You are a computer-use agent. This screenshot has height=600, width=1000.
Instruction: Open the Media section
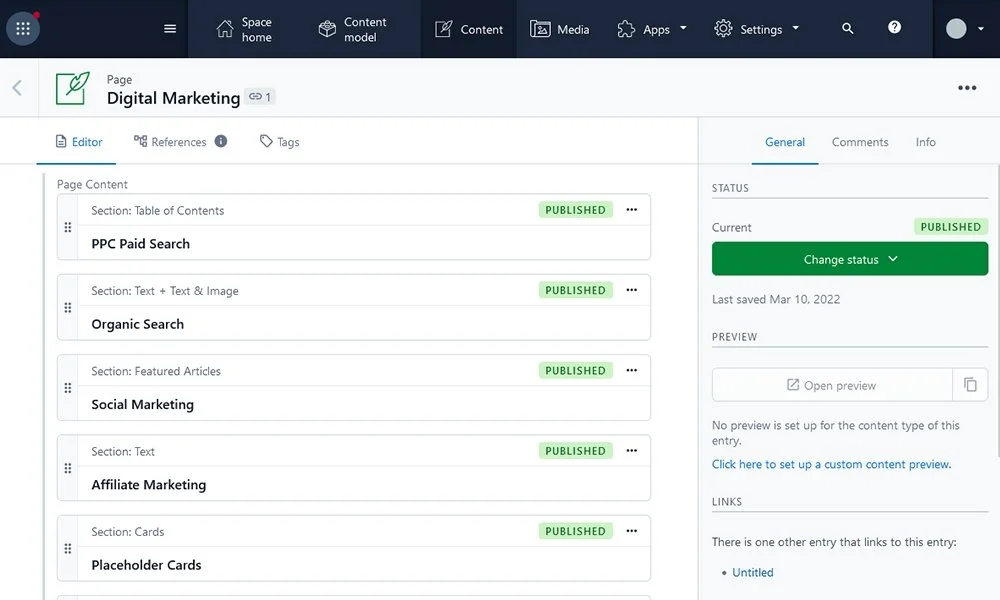coord(559,29)
